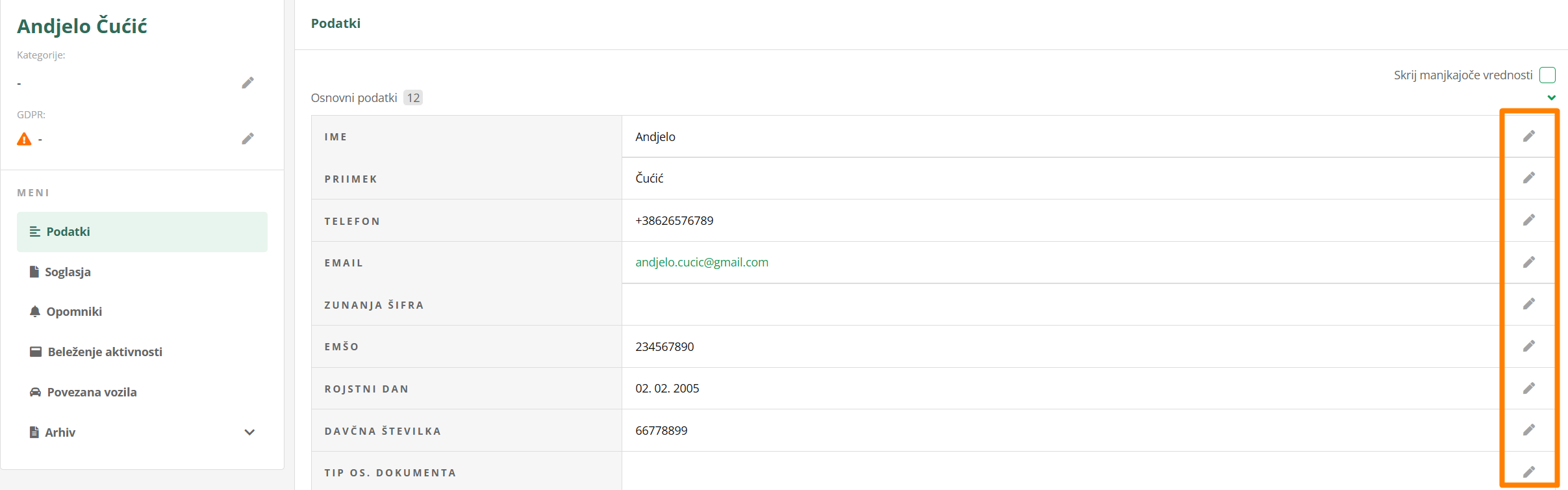1568x490 pixels.
Task: Expand the Arhiv menu chevron
Action: (249, 432)
